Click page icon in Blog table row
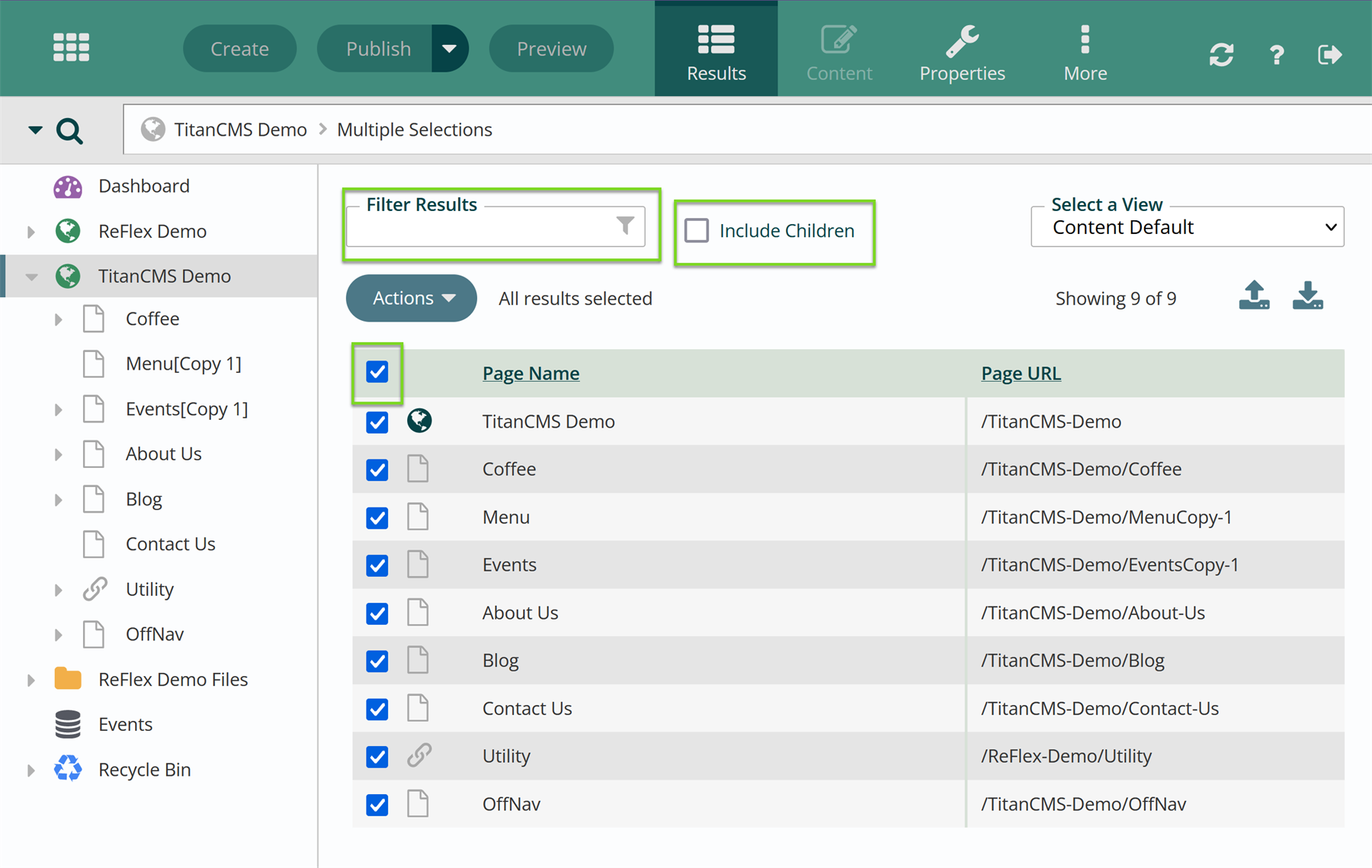 coord(418,660)
